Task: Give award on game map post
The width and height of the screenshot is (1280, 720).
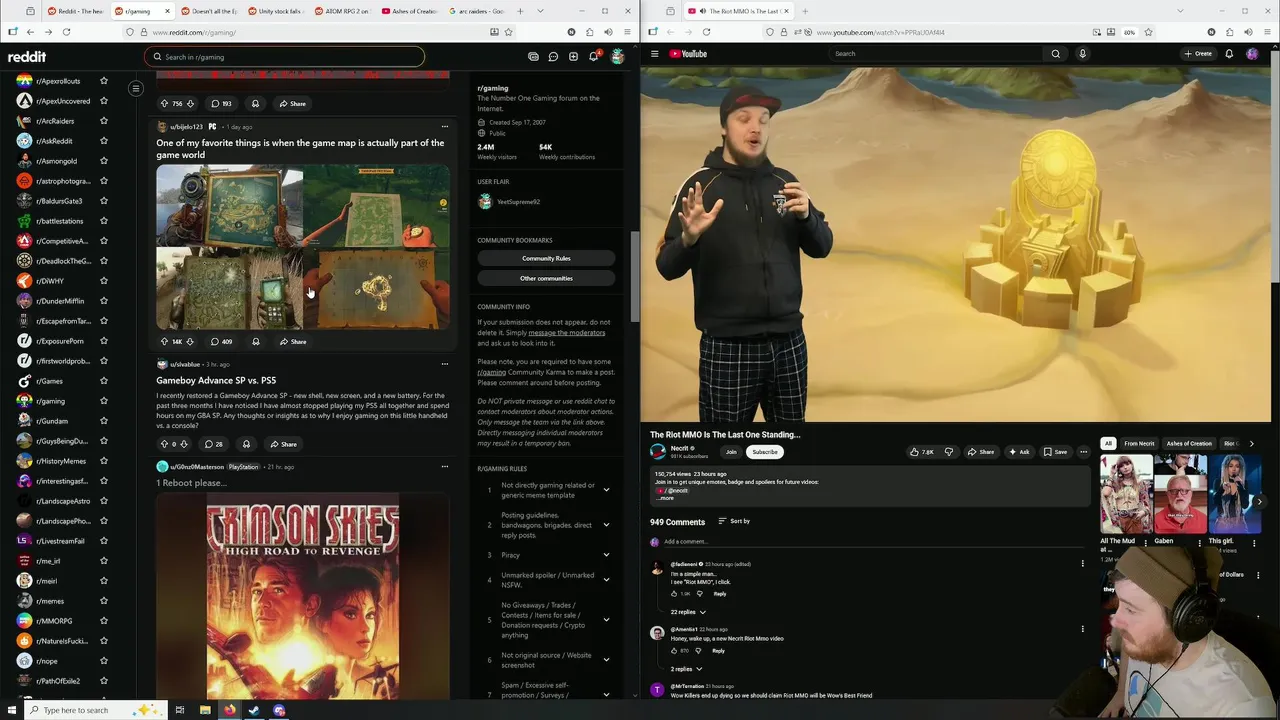Action: click(255, 342)
